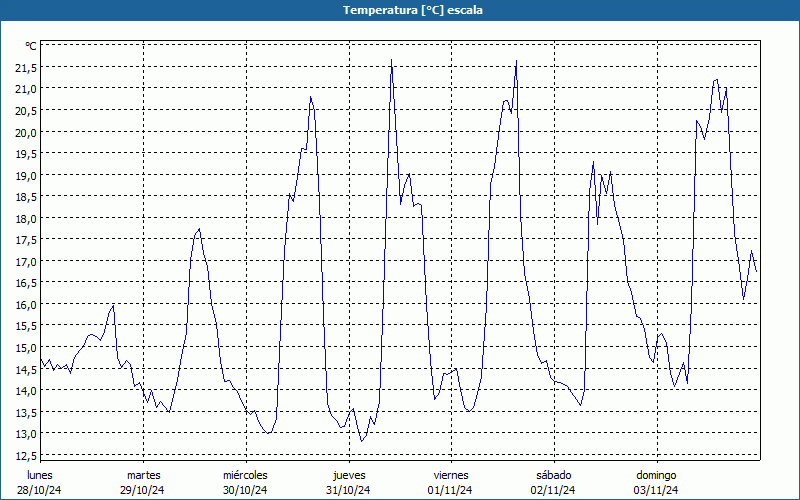Click the "viernes" day label
The width and height of the screenshot is (800, 500).
click(451, 475)
